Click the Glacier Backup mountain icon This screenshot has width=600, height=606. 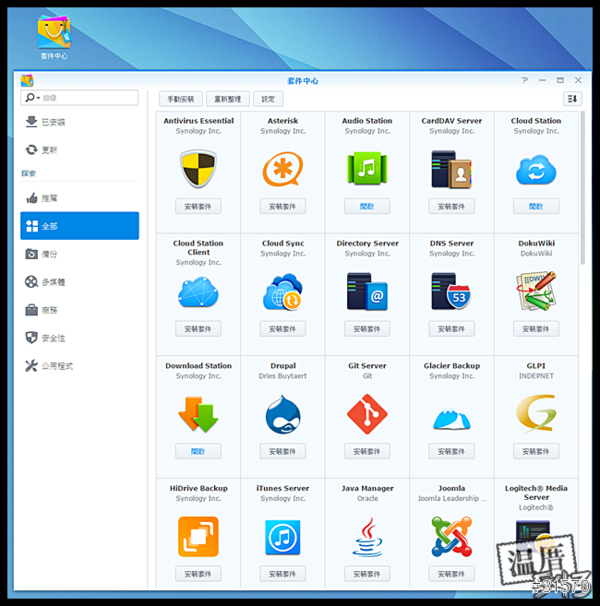point(452,417)
